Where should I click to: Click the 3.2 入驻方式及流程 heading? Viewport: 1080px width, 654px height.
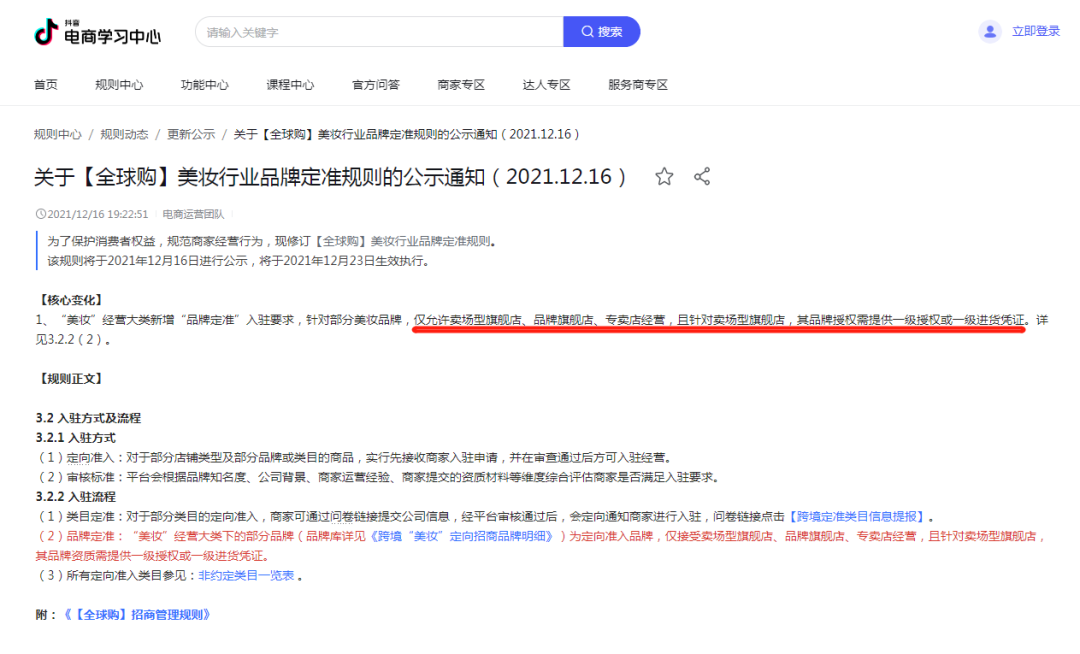(x=88, y=418)
